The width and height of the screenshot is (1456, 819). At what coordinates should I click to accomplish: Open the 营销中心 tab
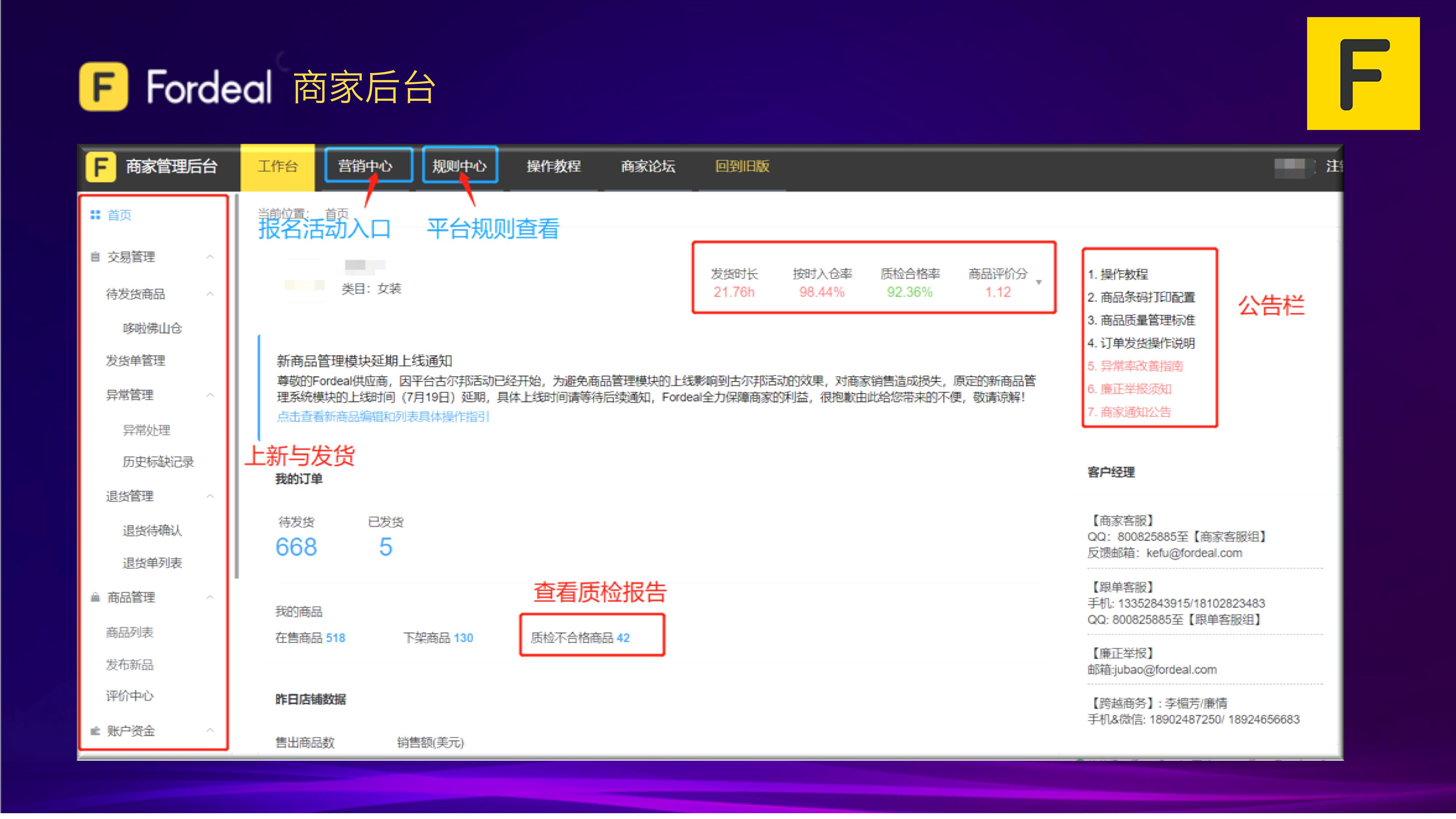pos(365,166)
